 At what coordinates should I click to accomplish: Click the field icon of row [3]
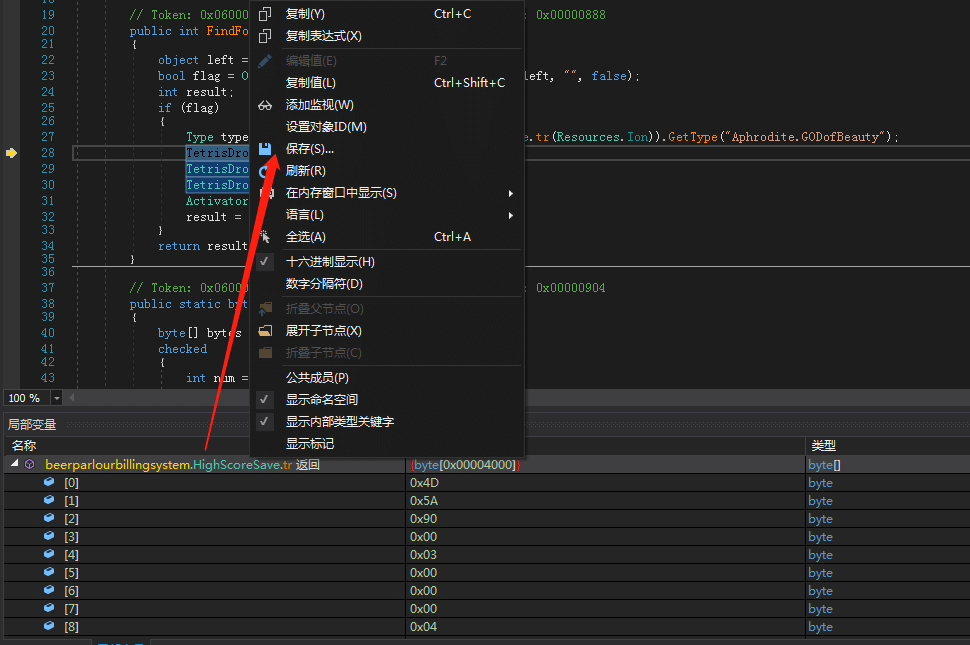pyautogui.click(x=49, y=536)
